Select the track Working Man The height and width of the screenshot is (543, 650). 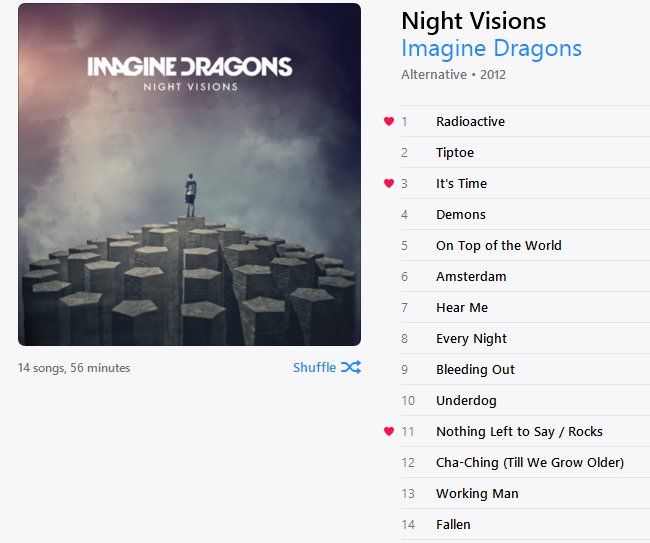click(x=525, y=494)
